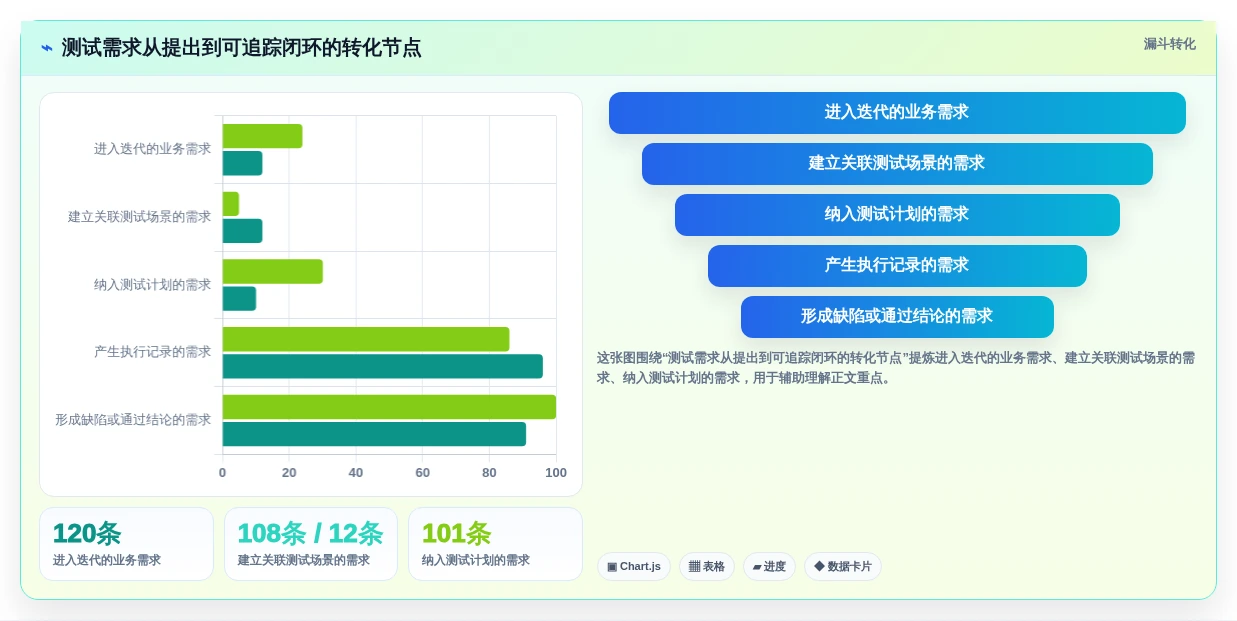The width and height of the screenshot is (1237, 621).
Task: Click the lightning icon beside the title
Action: pyautogui.click(x=47, y=48)
